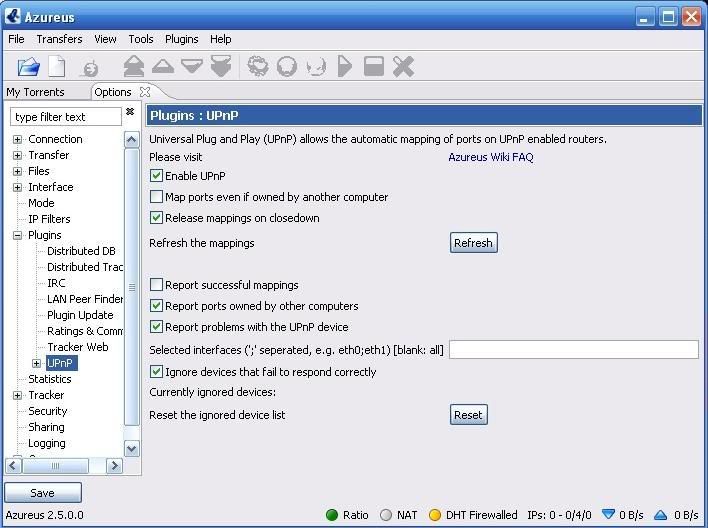The width and height of the screenshot is (708, 528).
Task: Expand the Interface tree node
Action: [17, 187]
